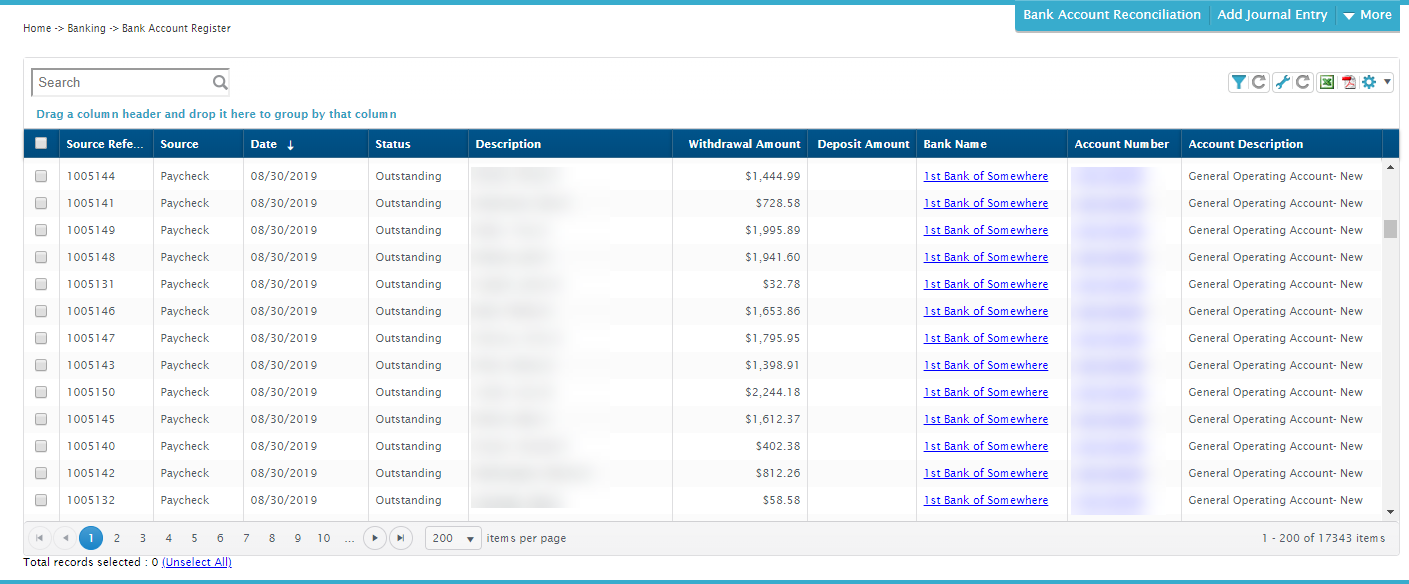Toggle the select-all header checkbox
The height and width of the screenshot is (584, 1409).
[41, 144]
